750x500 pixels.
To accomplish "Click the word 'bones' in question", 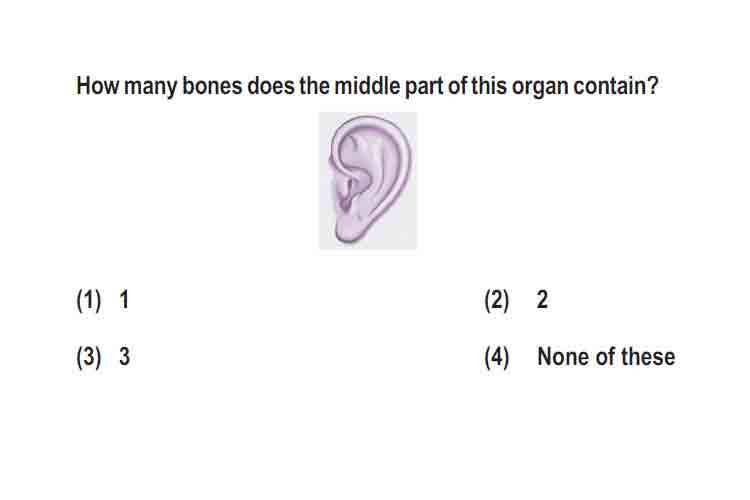I will (212, 86).
